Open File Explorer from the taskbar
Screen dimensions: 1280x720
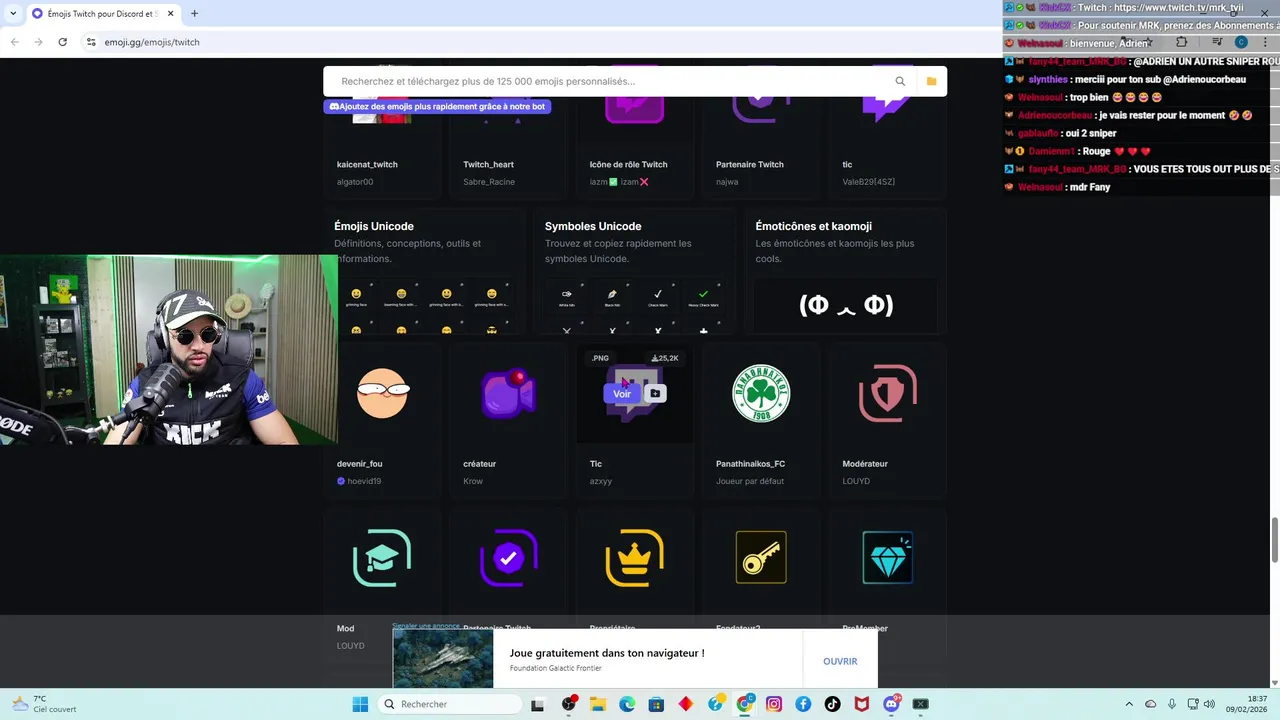pos(598,704)
